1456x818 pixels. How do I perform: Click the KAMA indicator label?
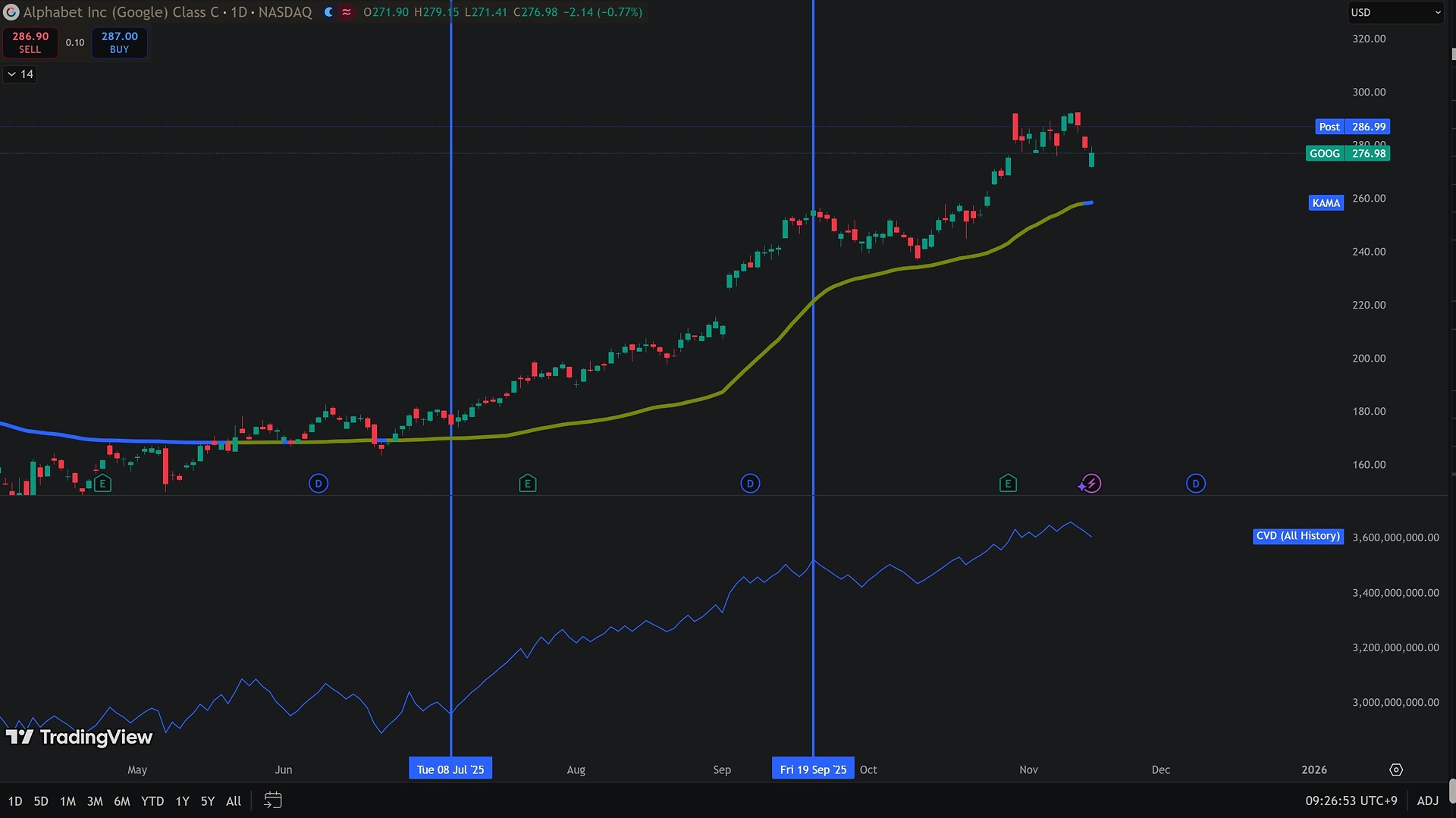(x=1326, y=202)
